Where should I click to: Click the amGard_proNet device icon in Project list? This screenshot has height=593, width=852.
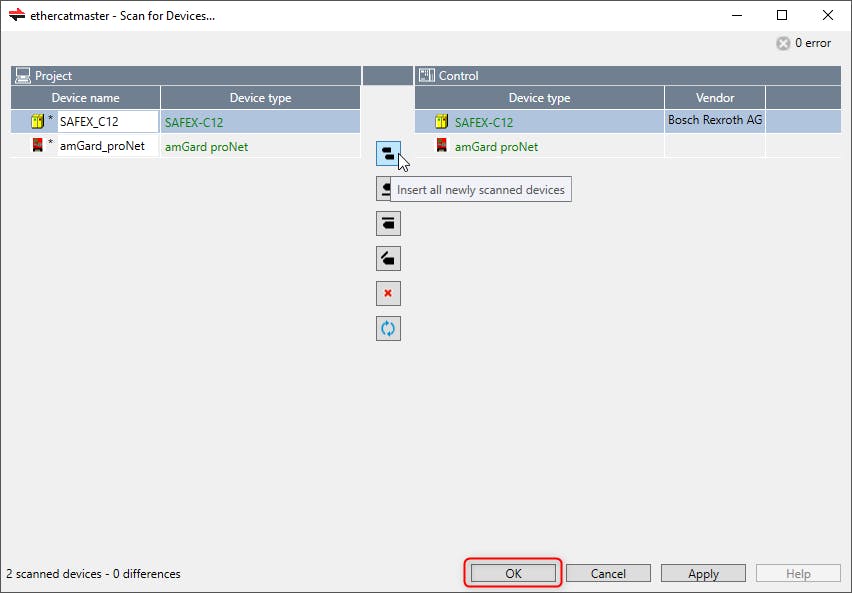click(x=37, y=145)
